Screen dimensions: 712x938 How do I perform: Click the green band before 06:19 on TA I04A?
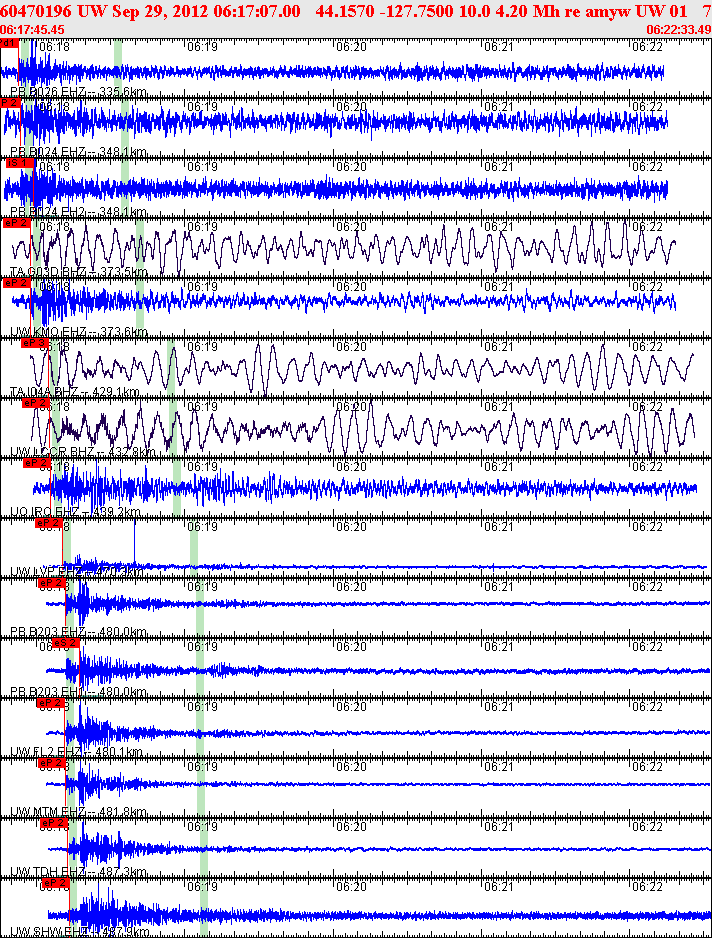click(171, 367)
